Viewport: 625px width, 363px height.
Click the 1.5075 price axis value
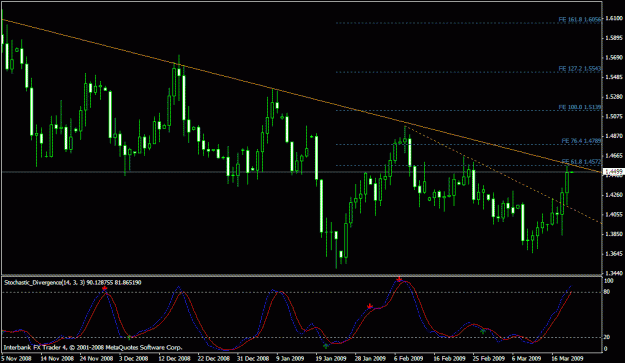pyautogui.click(x=614, y=116)
